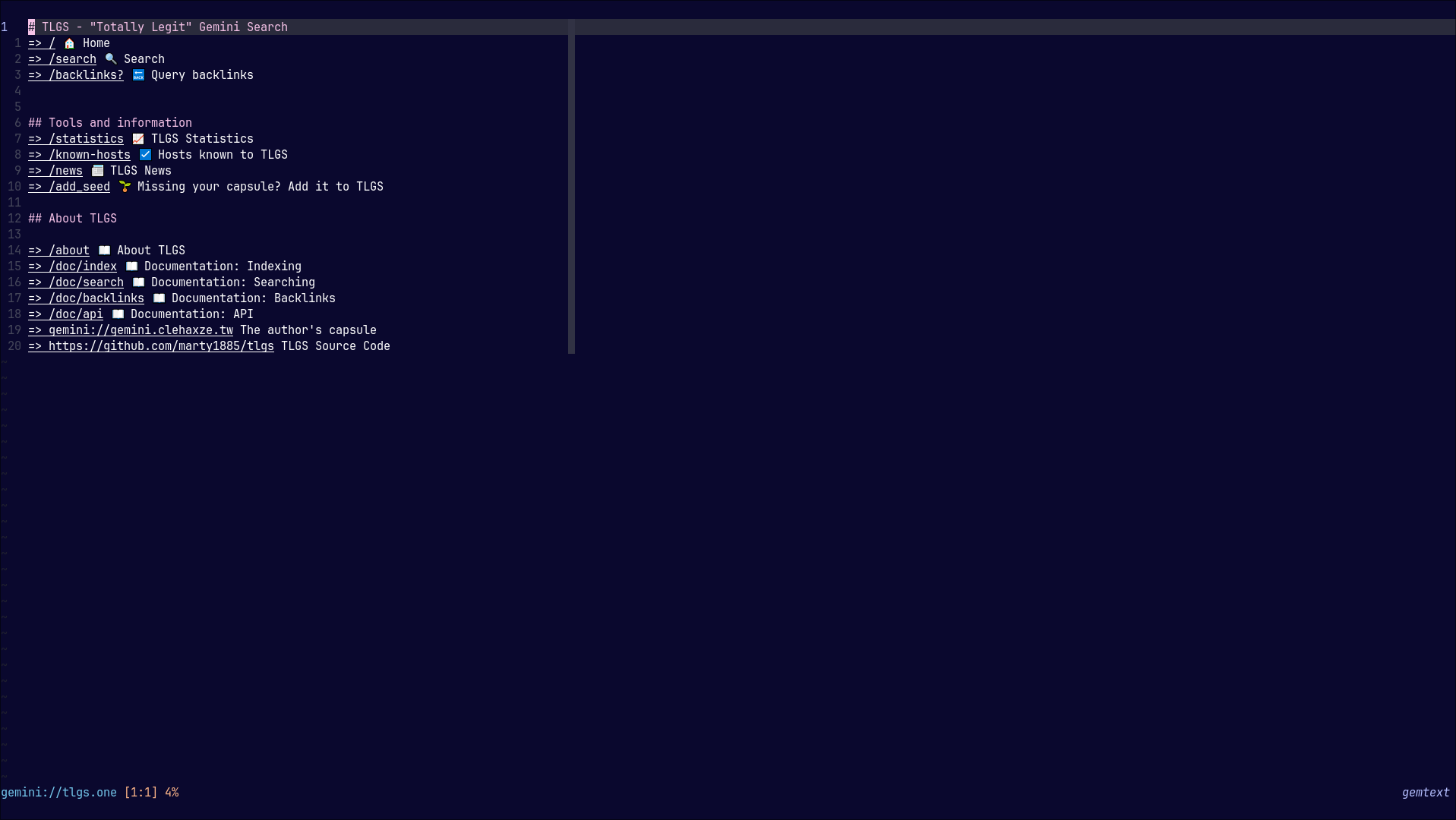Follow the /known-hosts link

click(x=79, y=155)
